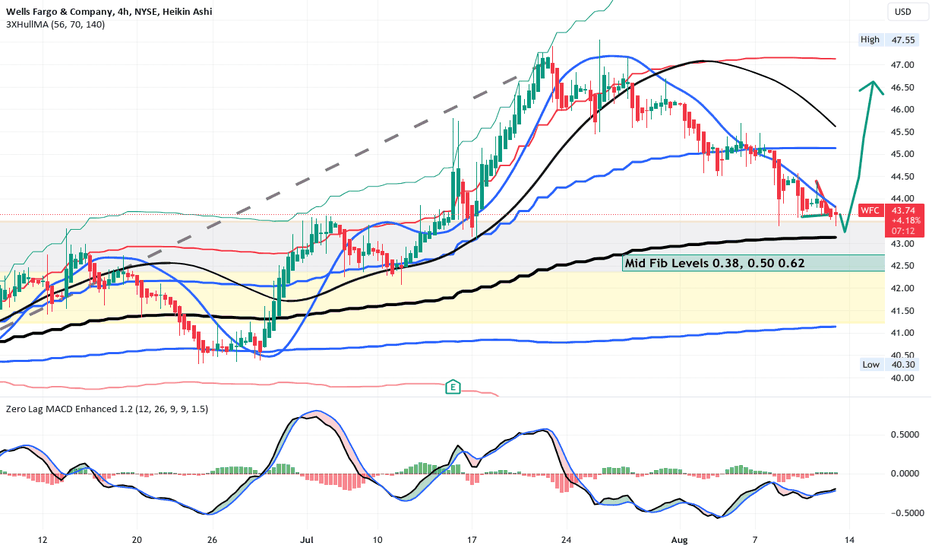Click the '24' date on the time axis
932x550 pixels.
point(566,540)
